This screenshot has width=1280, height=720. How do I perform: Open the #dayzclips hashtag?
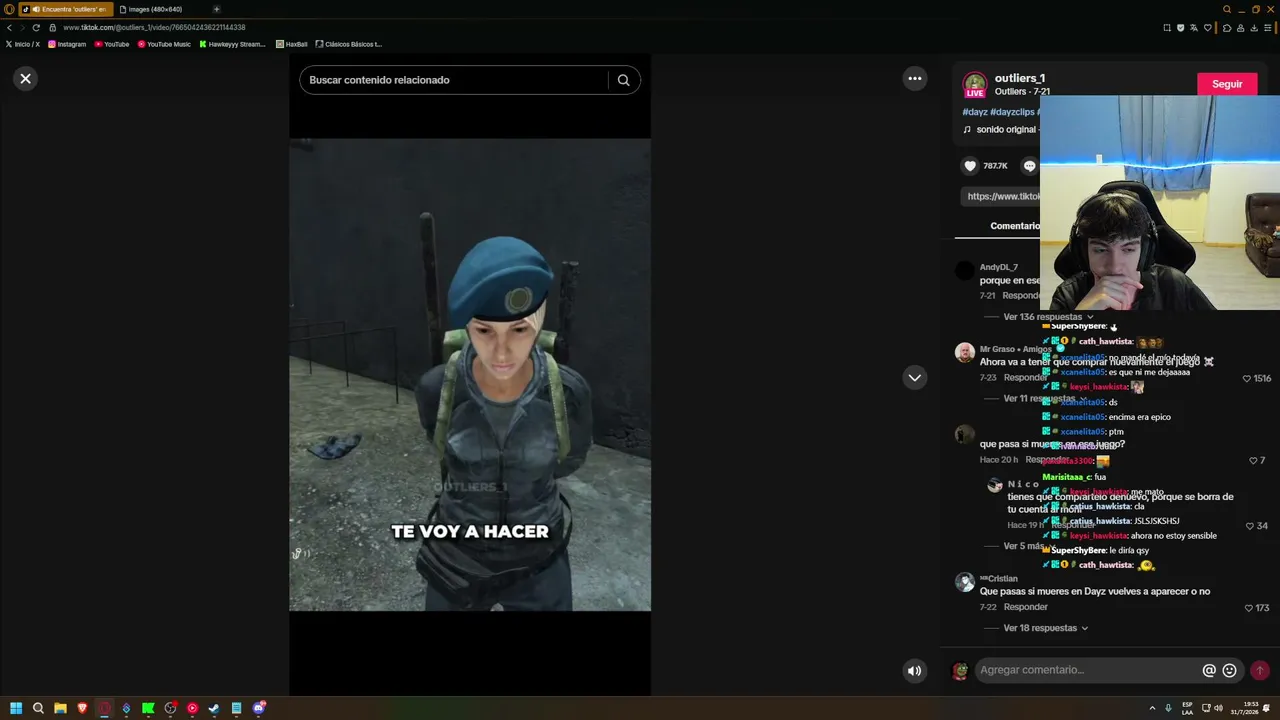pos(1012,112)
